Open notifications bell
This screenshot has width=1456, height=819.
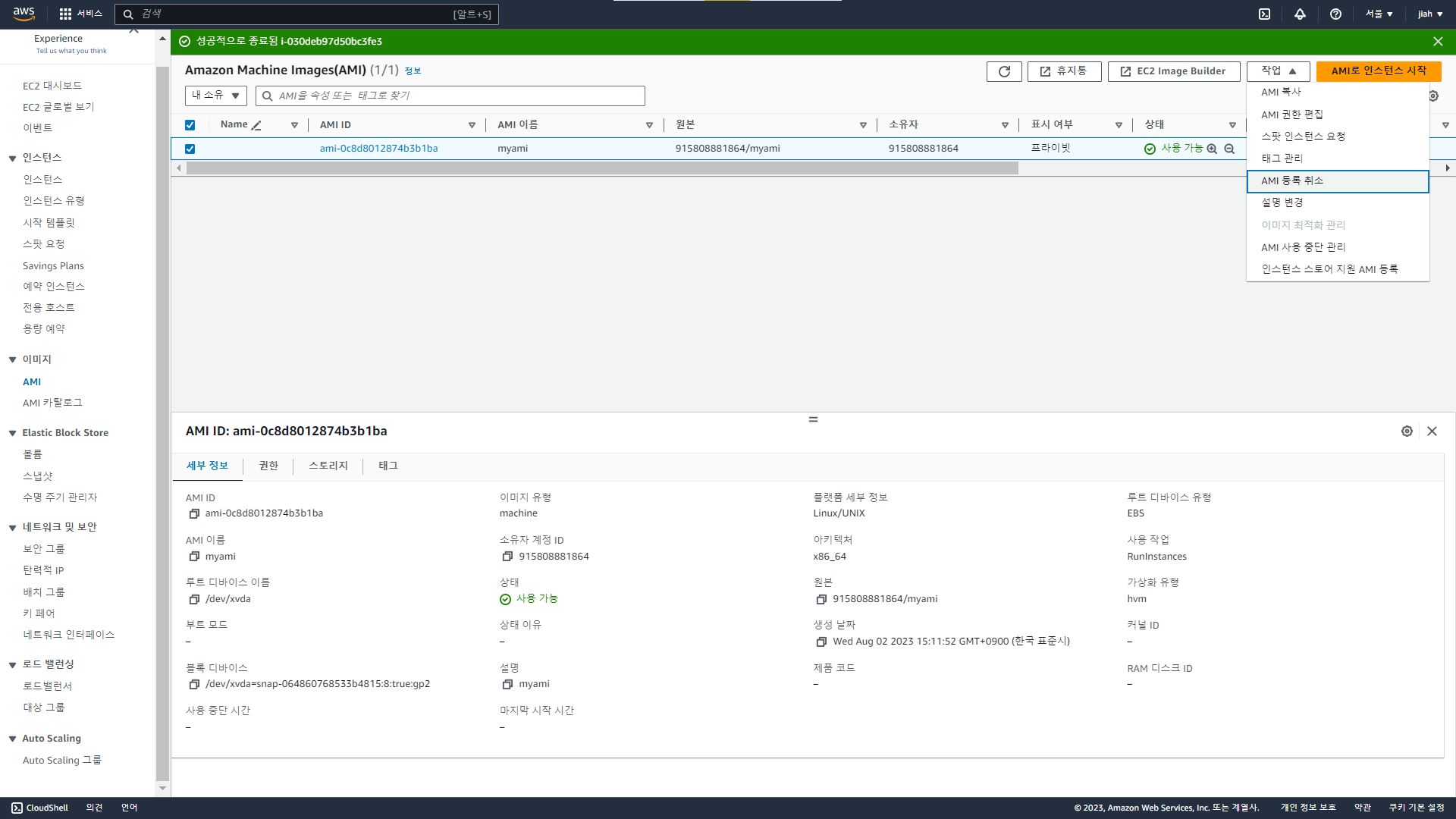(1300, 14)
